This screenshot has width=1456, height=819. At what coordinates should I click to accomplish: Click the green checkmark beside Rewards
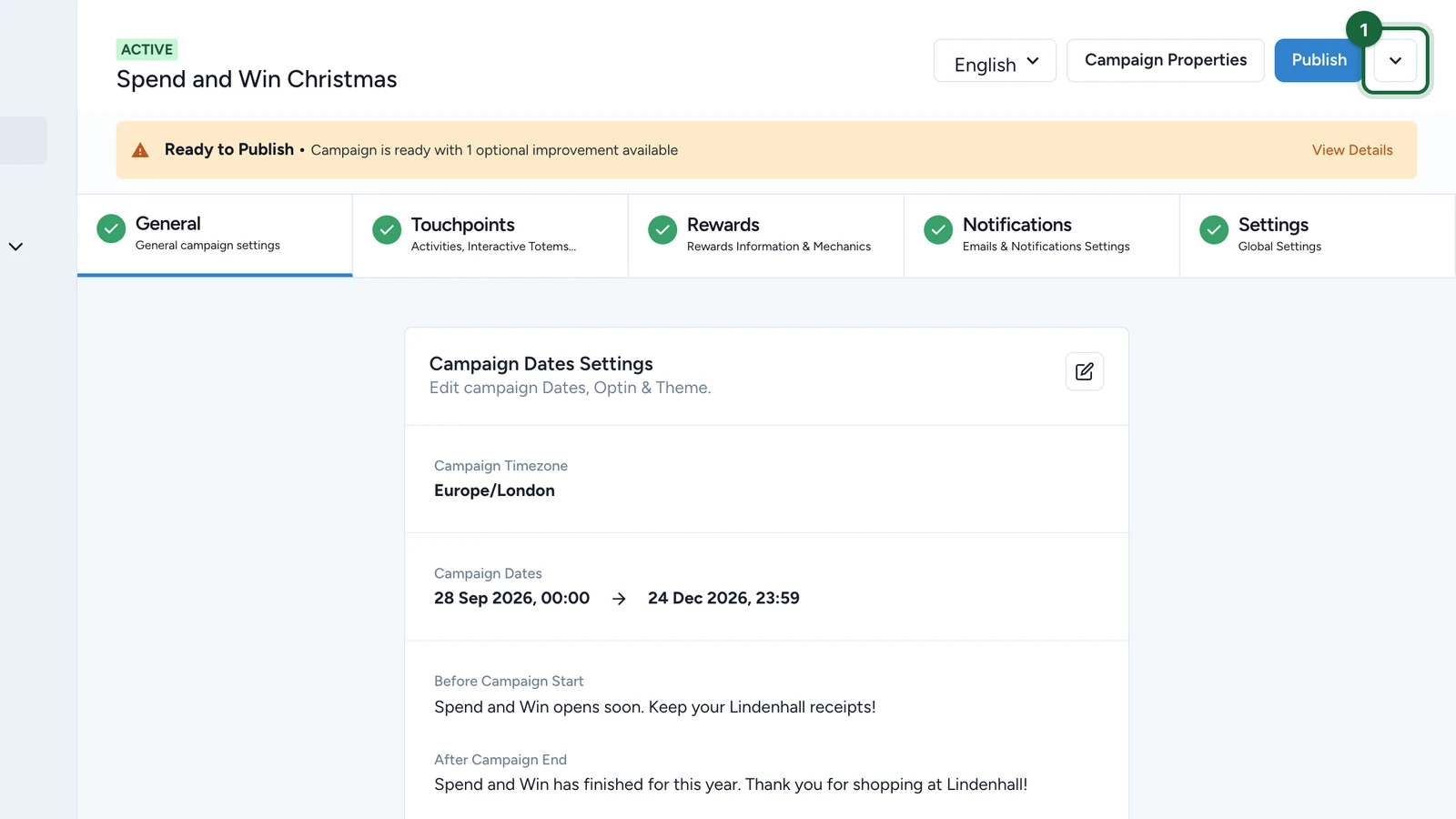click(662, 230)
